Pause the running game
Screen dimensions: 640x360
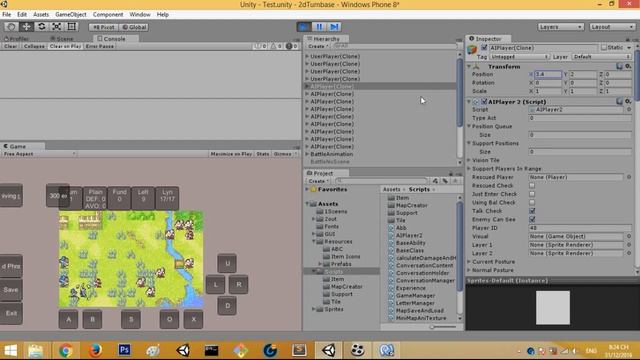coord(319,27)
